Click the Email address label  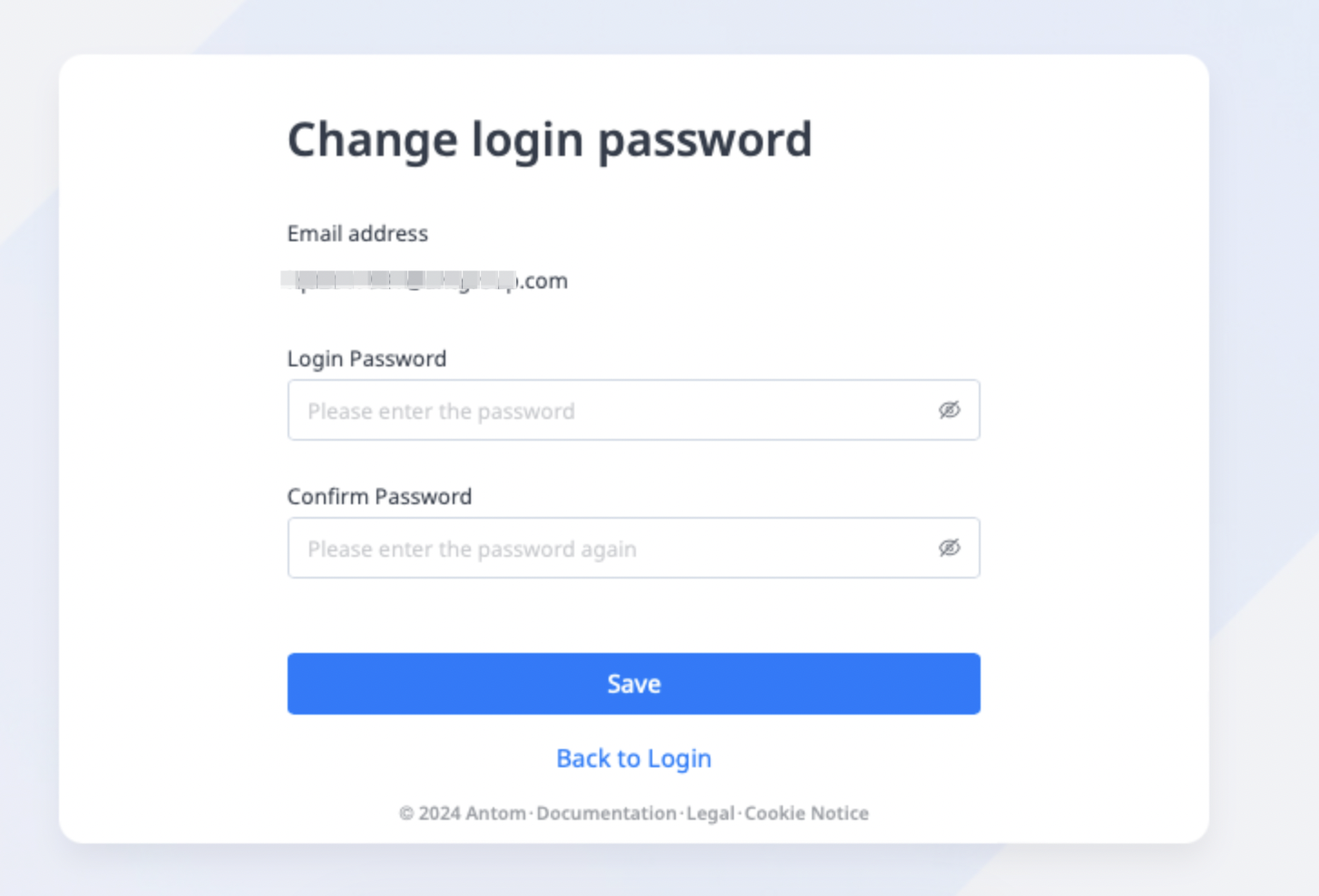click(x=357, y=234)
